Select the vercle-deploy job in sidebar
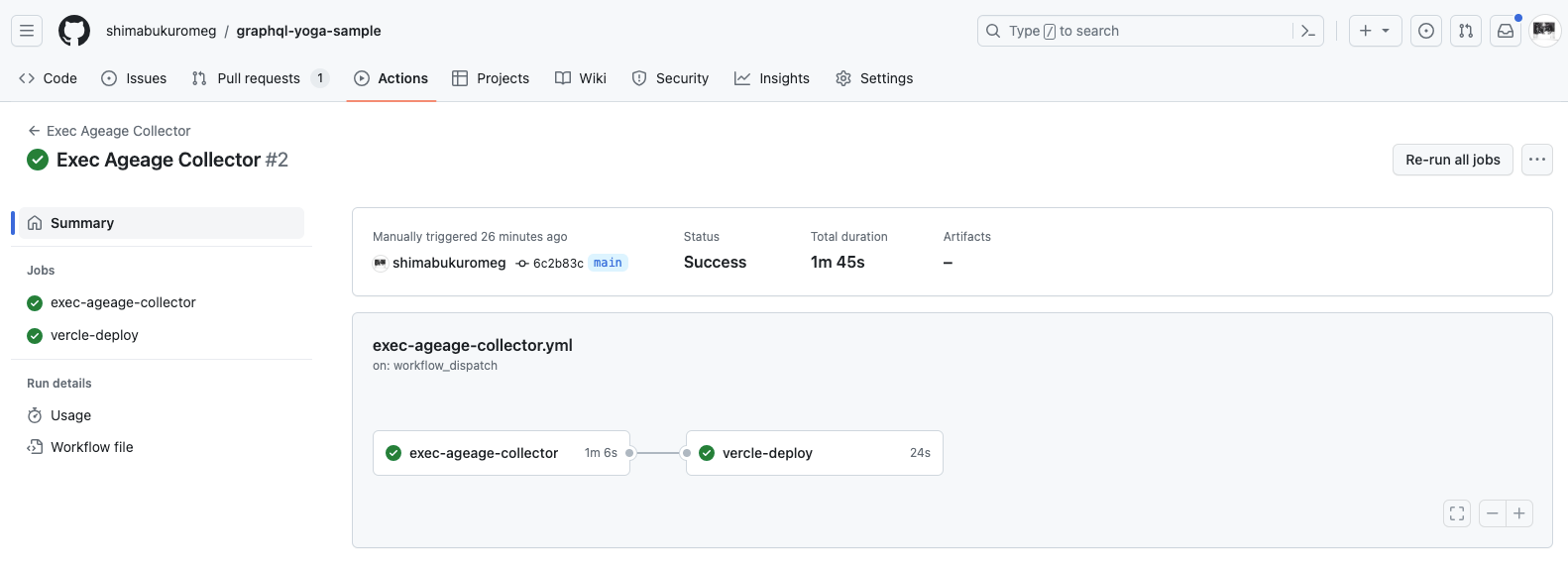Screen dimensions: 1568x565 (94, 335)
